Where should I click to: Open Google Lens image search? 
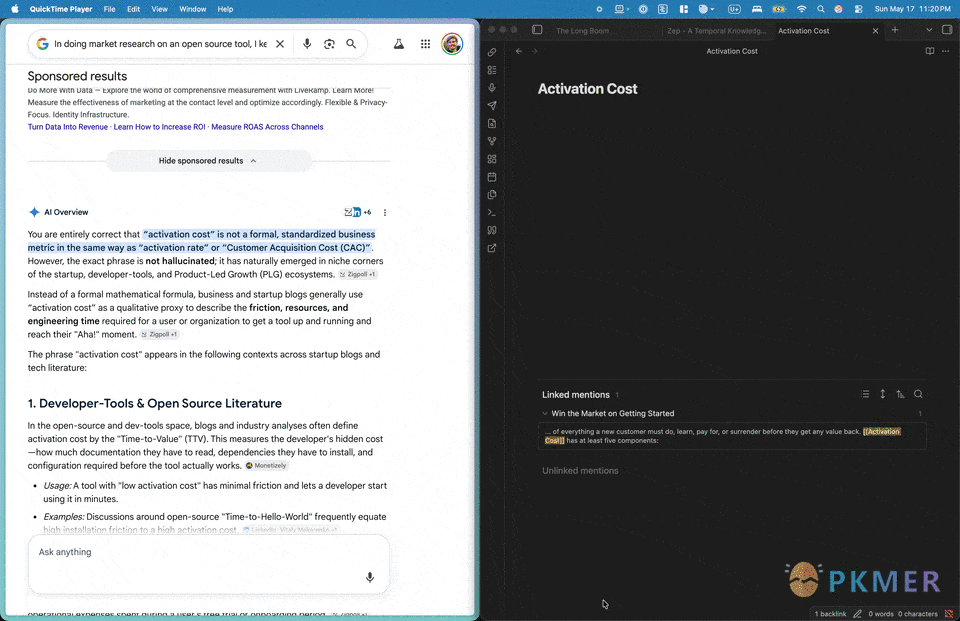coord(329,43)
